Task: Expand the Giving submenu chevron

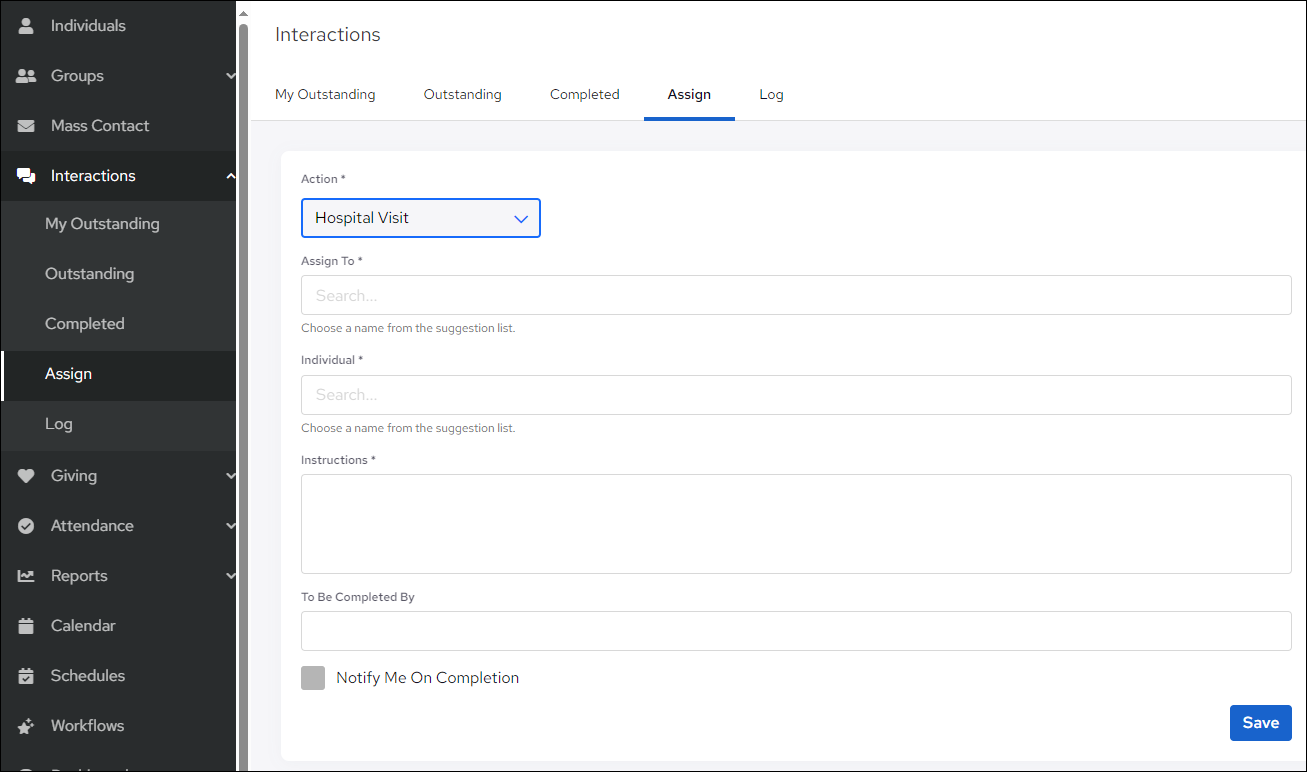Action: coord(230,476)
